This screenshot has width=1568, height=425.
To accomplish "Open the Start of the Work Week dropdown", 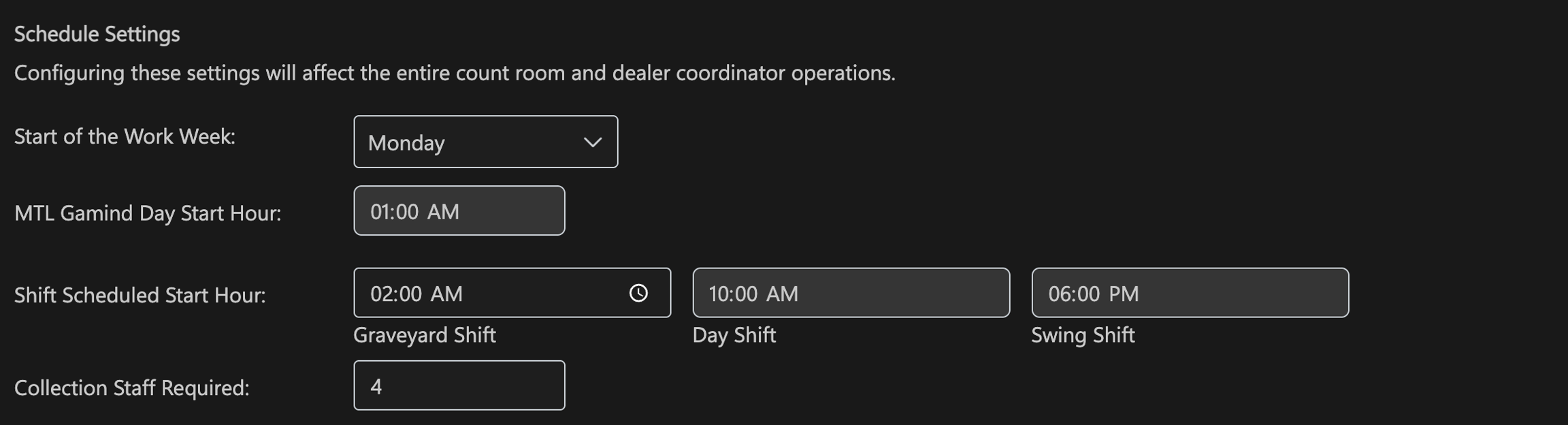I will point(485,142).
